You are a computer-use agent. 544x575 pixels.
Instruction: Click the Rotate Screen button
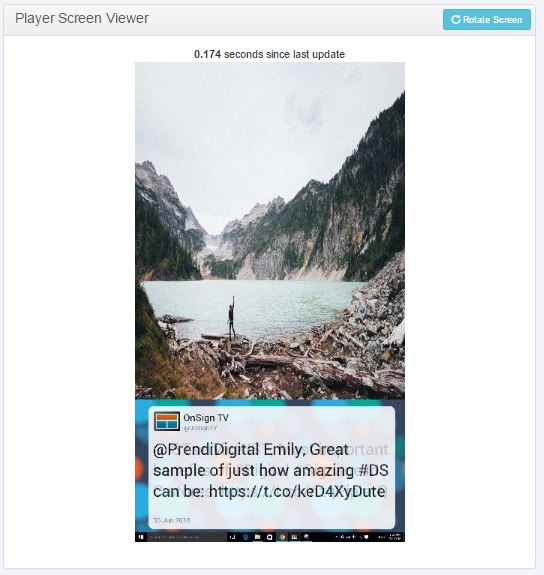coord(486,19)
